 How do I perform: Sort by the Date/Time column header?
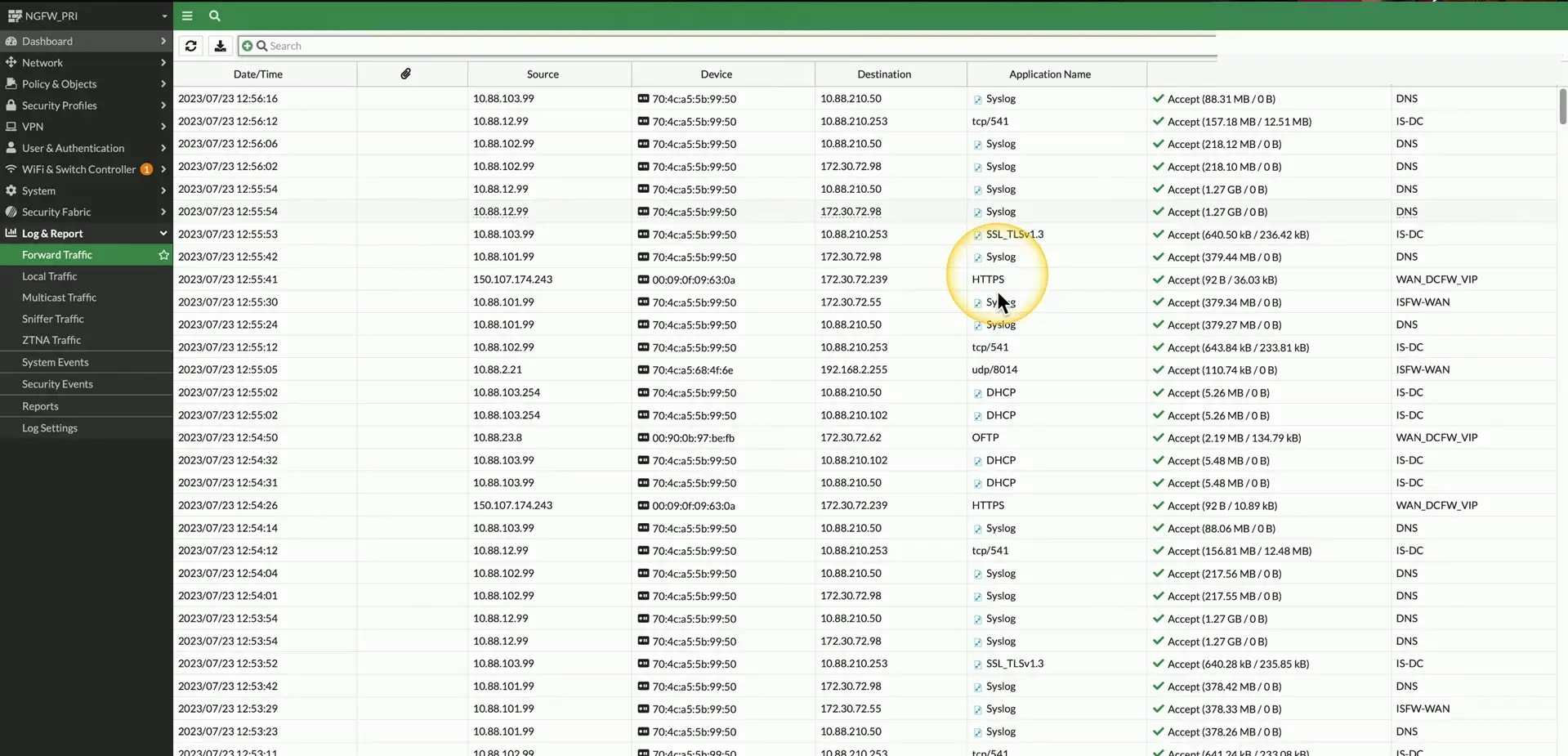point(257,74)
